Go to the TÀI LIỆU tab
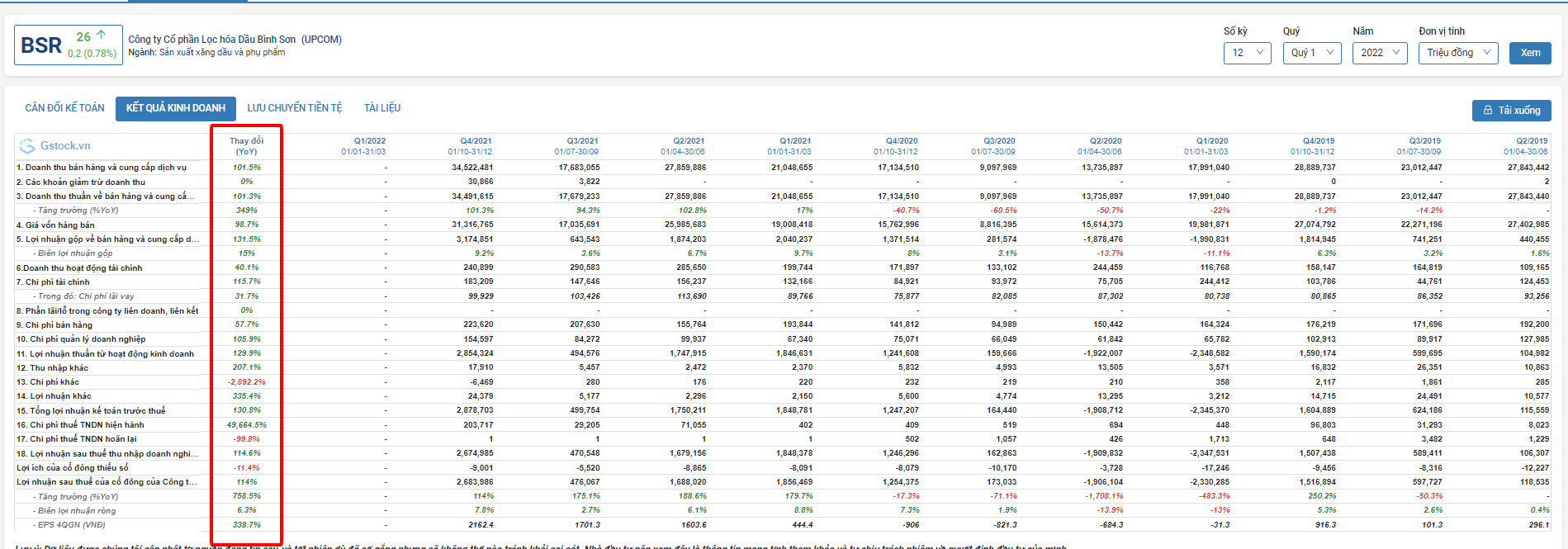 click(382, 108)
